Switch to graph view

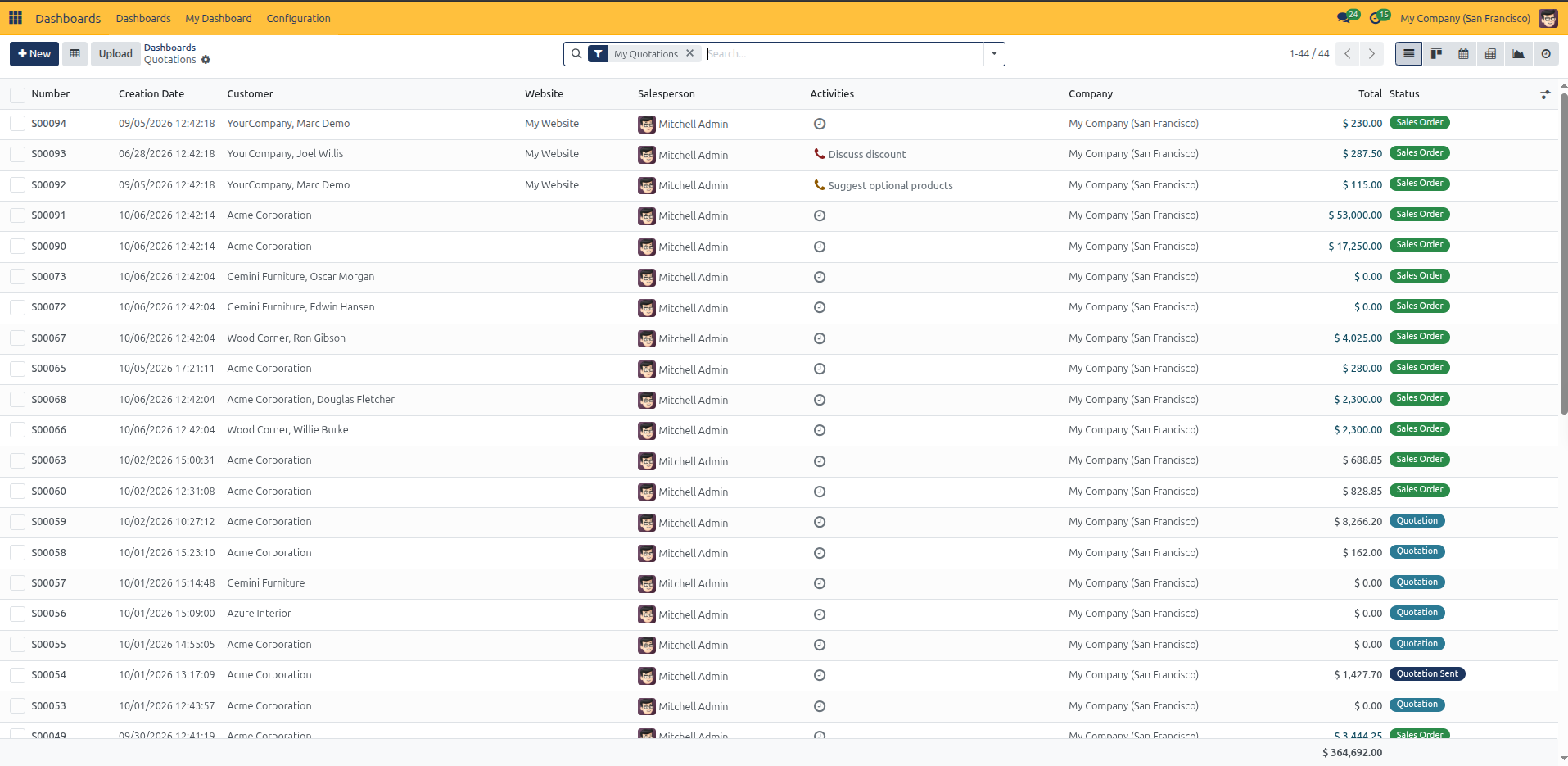click(x=1518, y=54)
